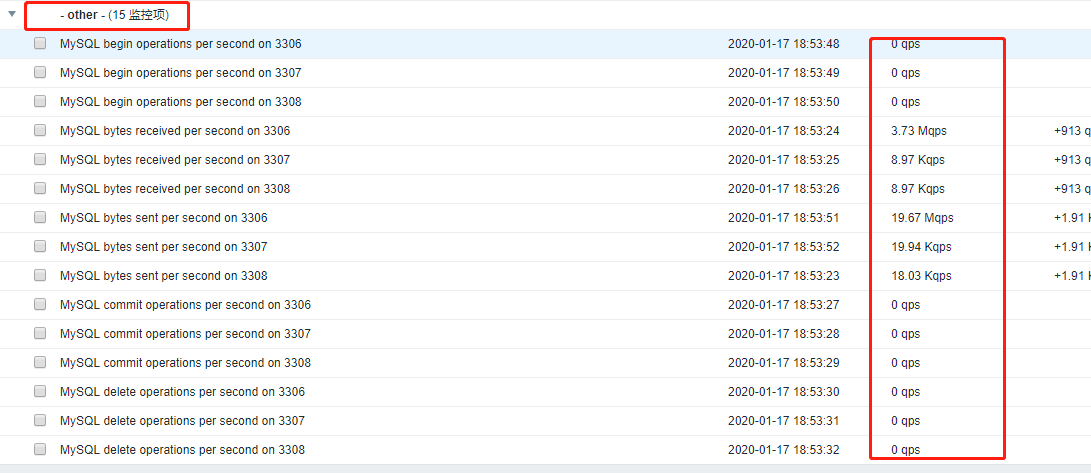Click timestamp 2020-01-17 18:53:52
The image size is (1091, 473).
tap(783, 247)
